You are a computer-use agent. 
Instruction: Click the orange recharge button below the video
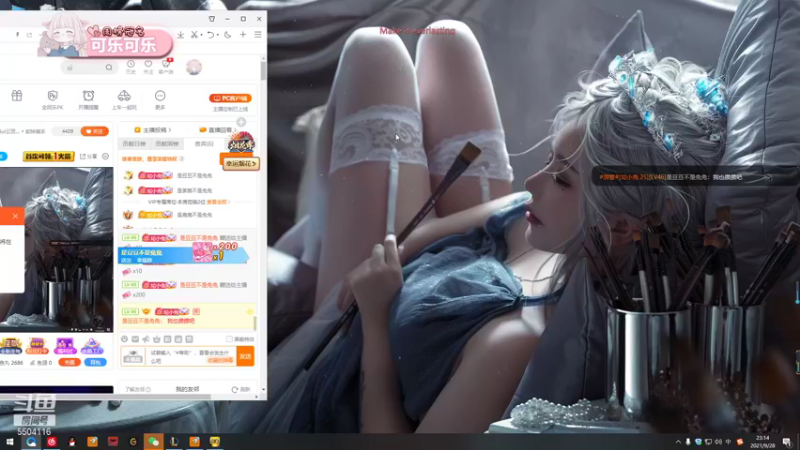69,362
